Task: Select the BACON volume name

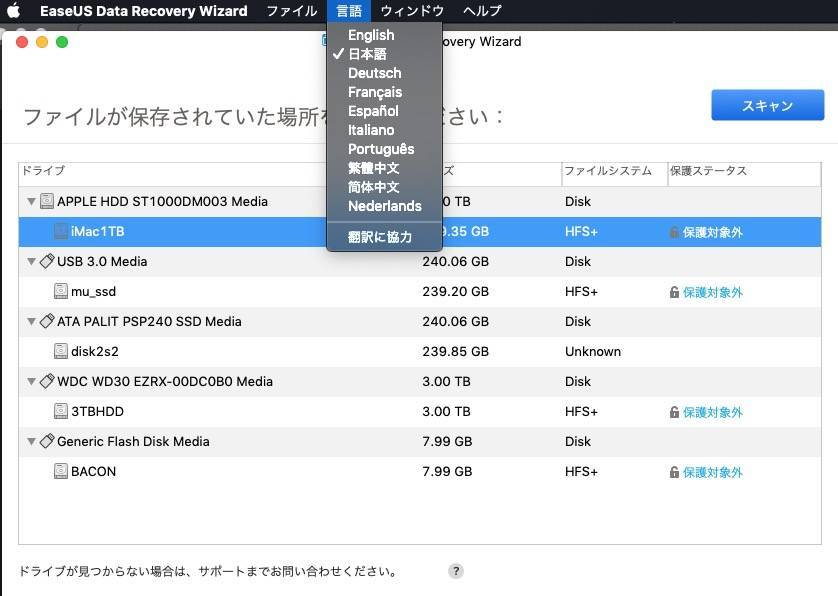Action: click(x=94, y=471)
